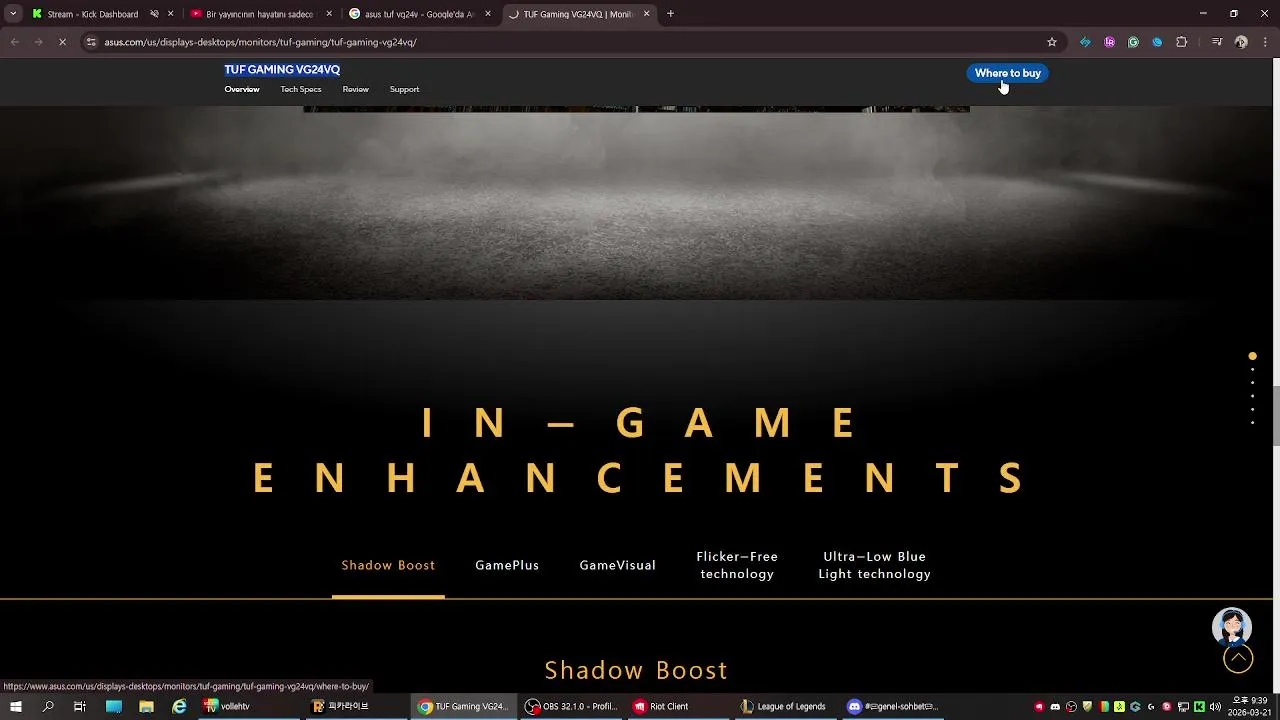Screen dimensions: 1280x720
Task: Select the Flicker-Free technology tab
Action: [737, 565]
